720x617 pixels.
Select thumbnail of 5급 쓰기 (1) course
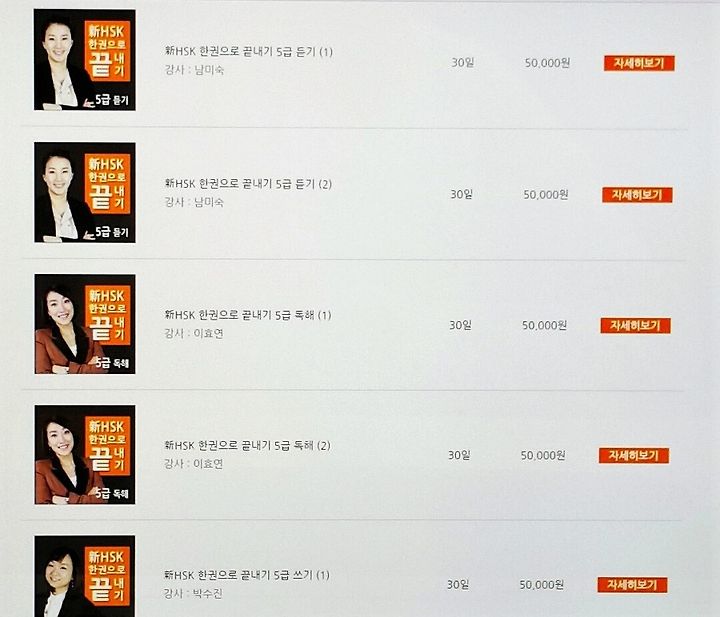point(84,576)
